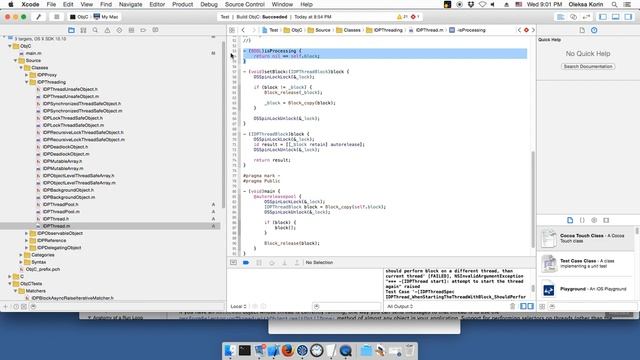Select the Object library icon
Image resolution: width=640 pixels, height=360 pixels.
(594, 220)
